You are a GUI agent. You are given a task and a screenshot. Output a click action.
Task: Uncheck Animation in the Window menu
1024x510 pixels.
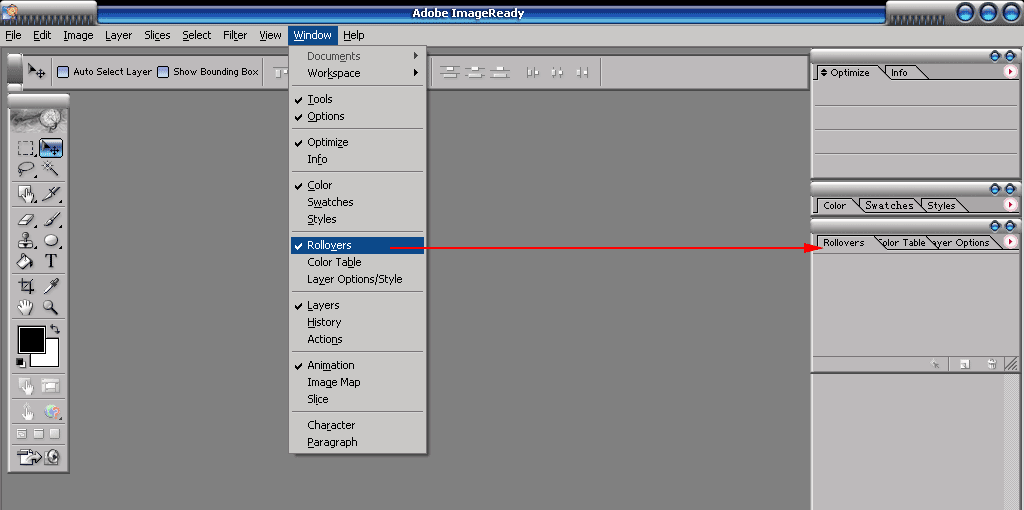357,365
